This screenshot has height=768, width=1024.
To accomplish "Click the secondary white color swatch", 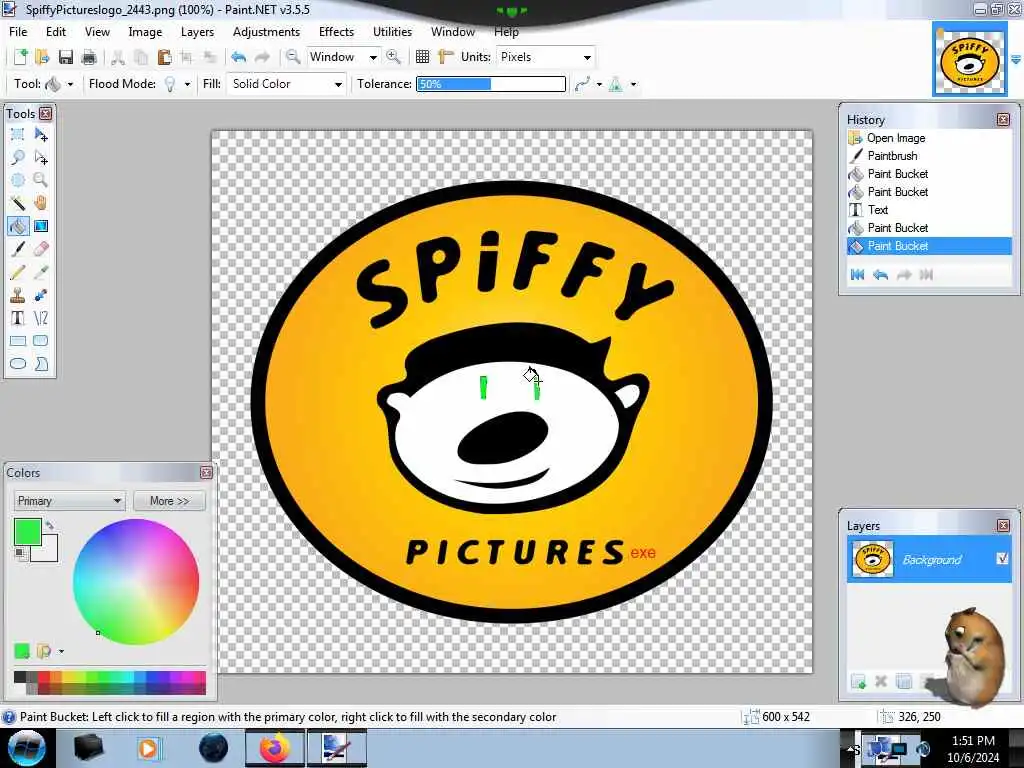I will (47, 551).
